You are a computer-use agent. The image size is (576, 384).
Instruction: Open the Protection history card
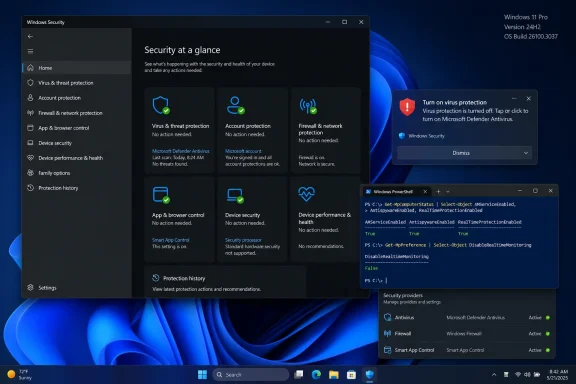coord(224,282)
